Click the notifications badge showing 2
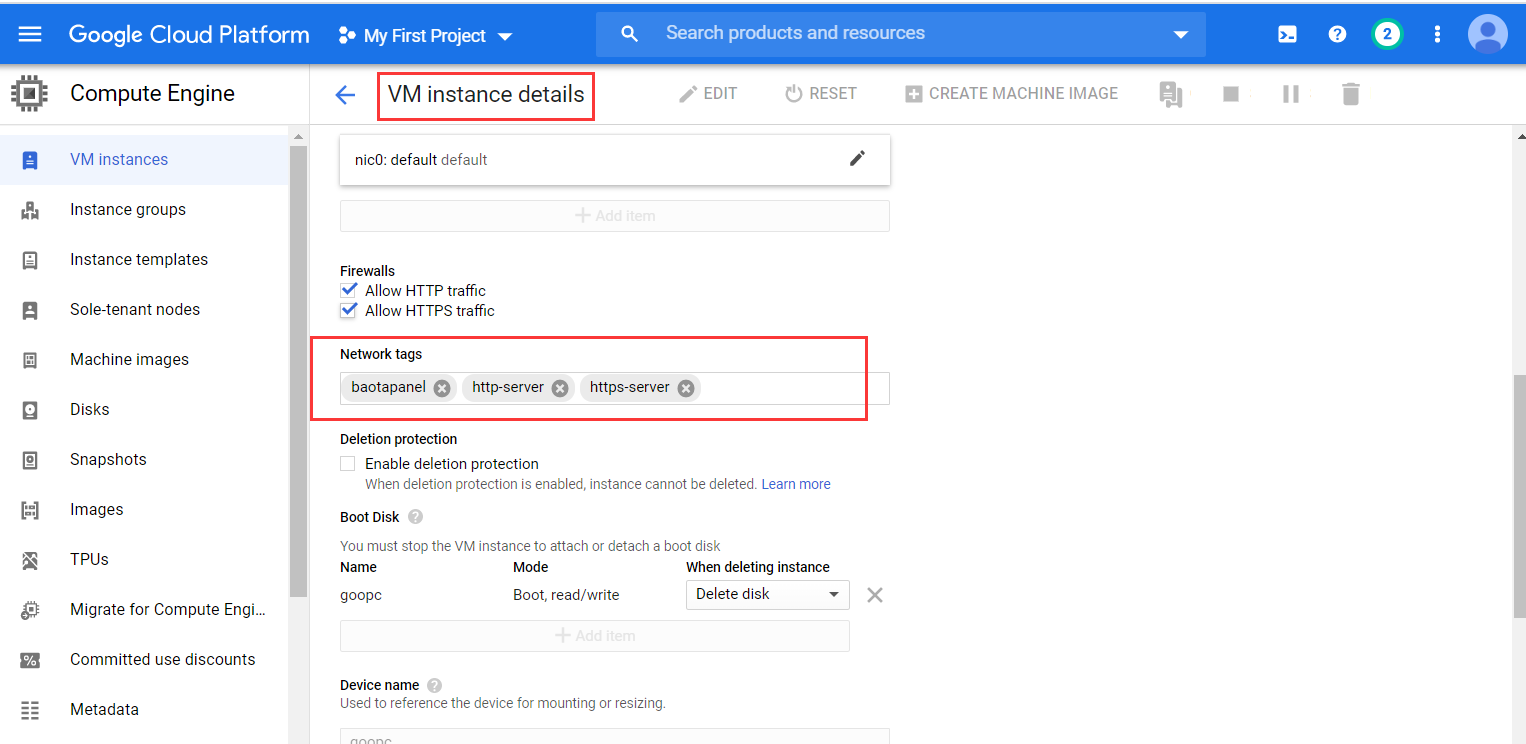The width and height of the screenshot is (1526, 744). tap(1387, 35)
